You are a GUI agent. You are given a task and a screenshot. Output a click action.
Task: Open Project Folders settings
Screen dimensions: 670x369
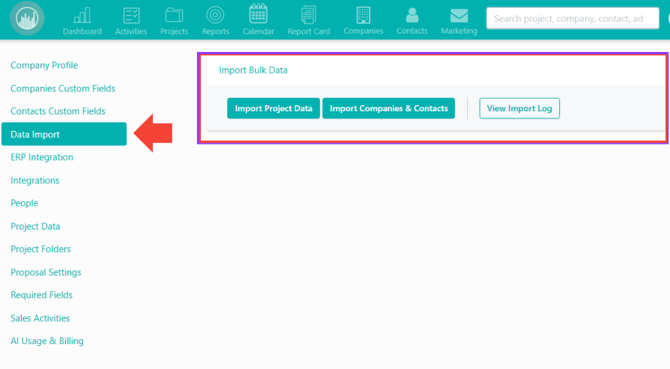coord(41,249)
